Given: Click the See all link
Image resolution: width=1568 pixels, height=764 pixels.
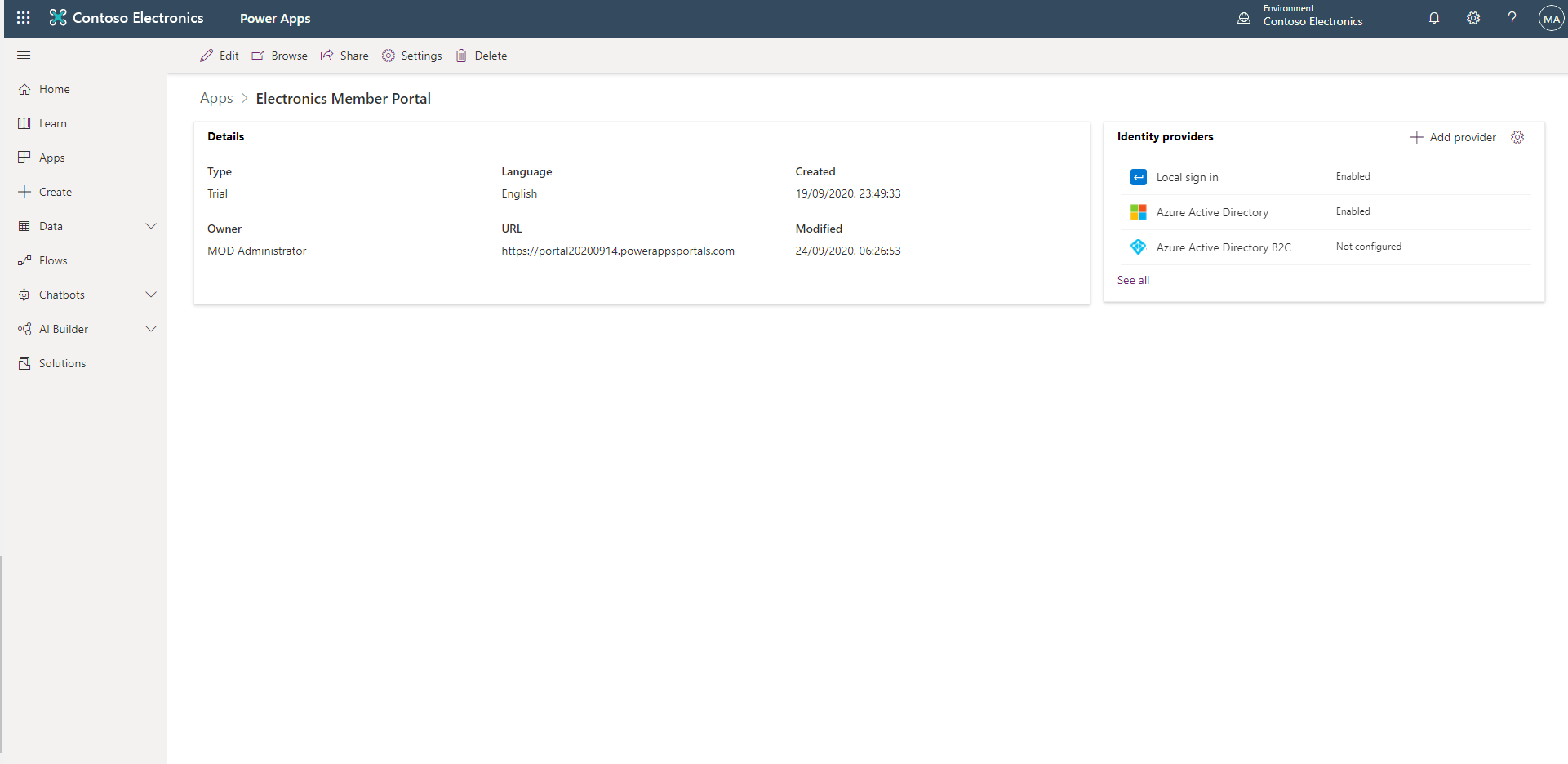Looking at the screenshot, I should (1133, 280).
